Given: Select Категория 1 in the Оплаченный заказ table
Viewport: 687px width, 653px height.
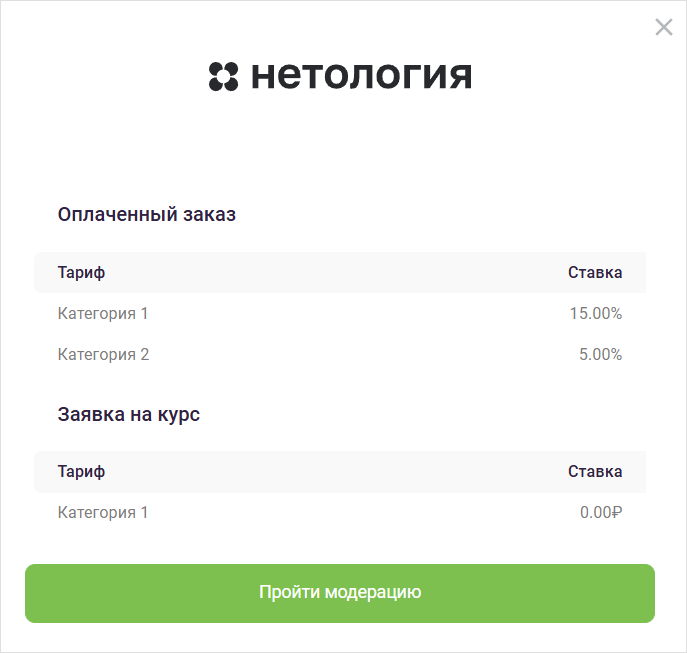Looking at the screenshot, I should pyautogui.click(x=103, y=314).
